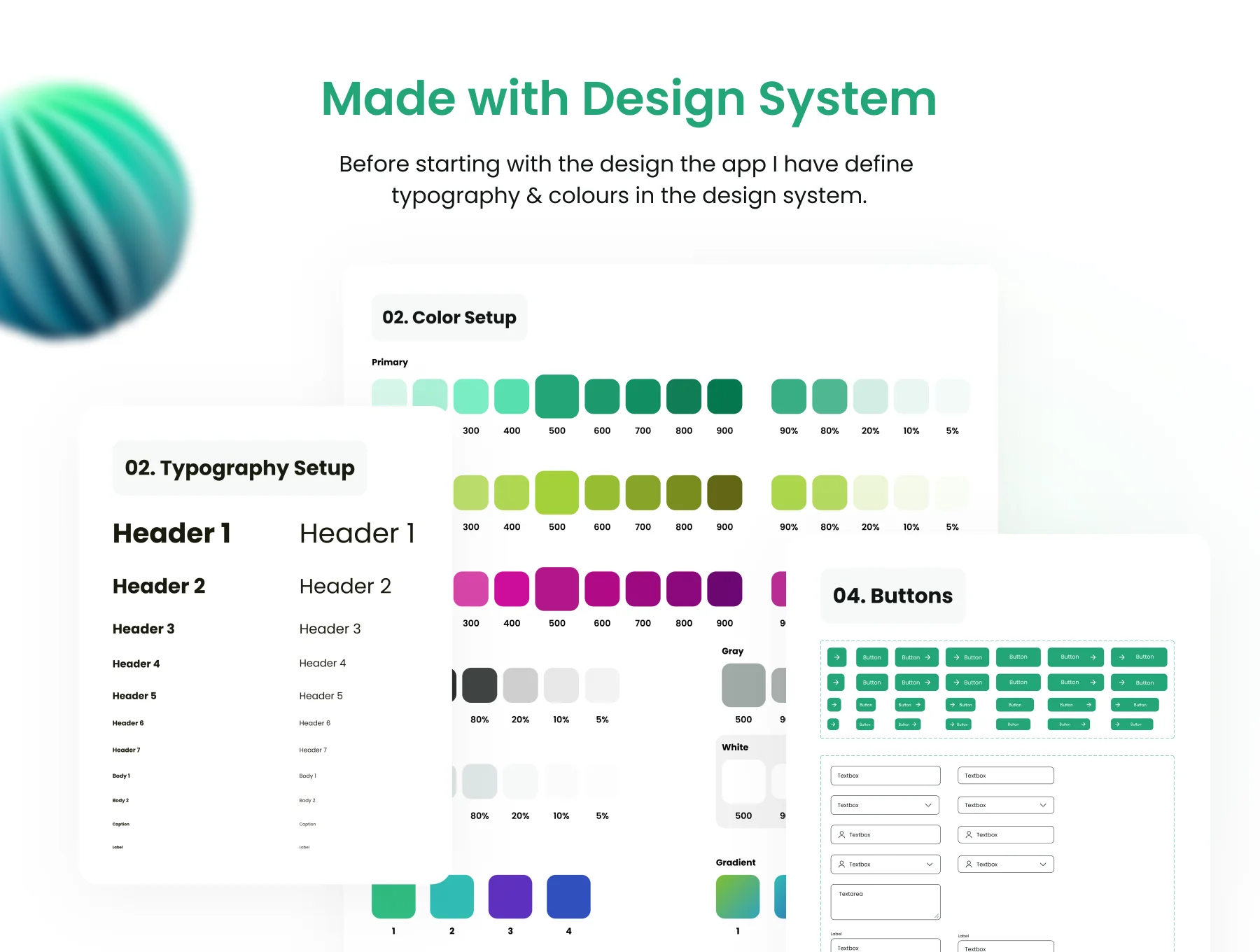
Task: Select the White 500 swatch
Action: point(743,781)
